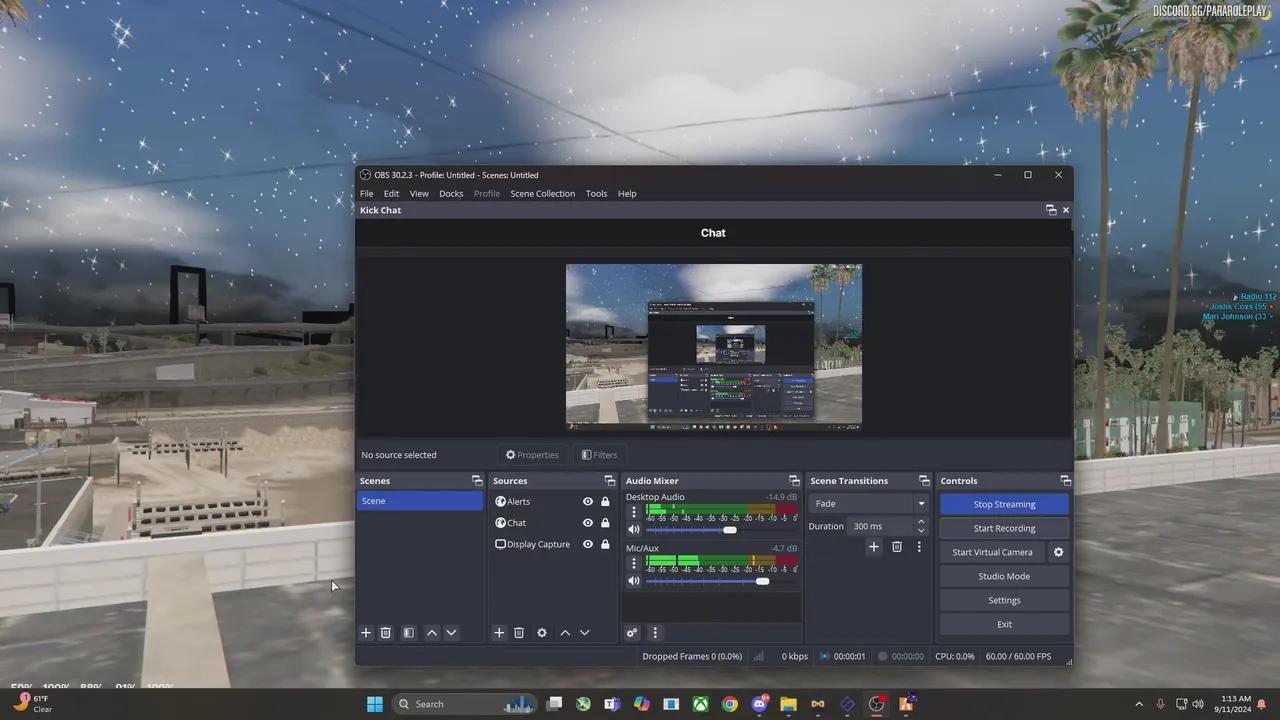Open Desktop Audio three-dot options menu
1280x720 pixels.
point(633,511)
